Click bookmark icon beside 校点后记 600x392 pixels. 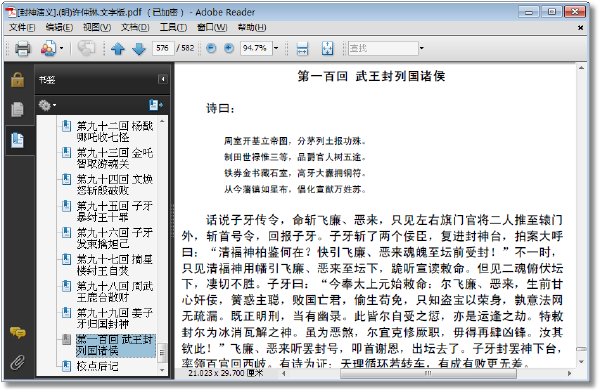(x=67, y=366)
